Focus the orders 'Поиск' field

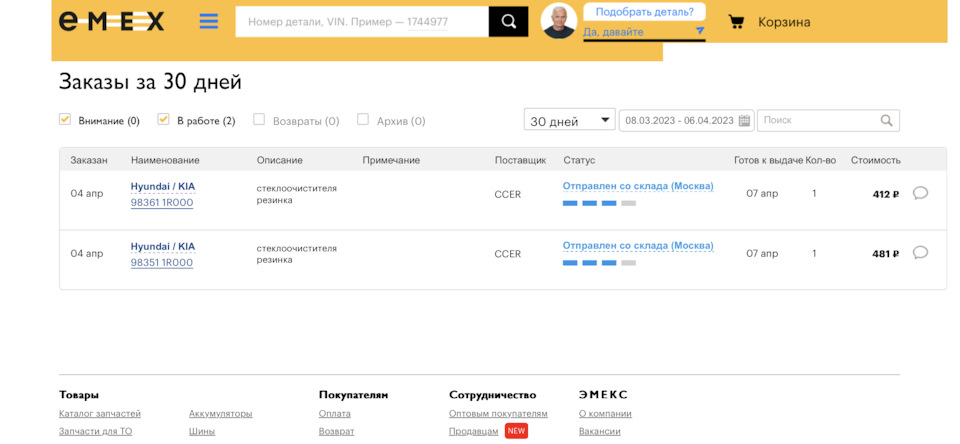pyautogui.click(x=828, y=121)
